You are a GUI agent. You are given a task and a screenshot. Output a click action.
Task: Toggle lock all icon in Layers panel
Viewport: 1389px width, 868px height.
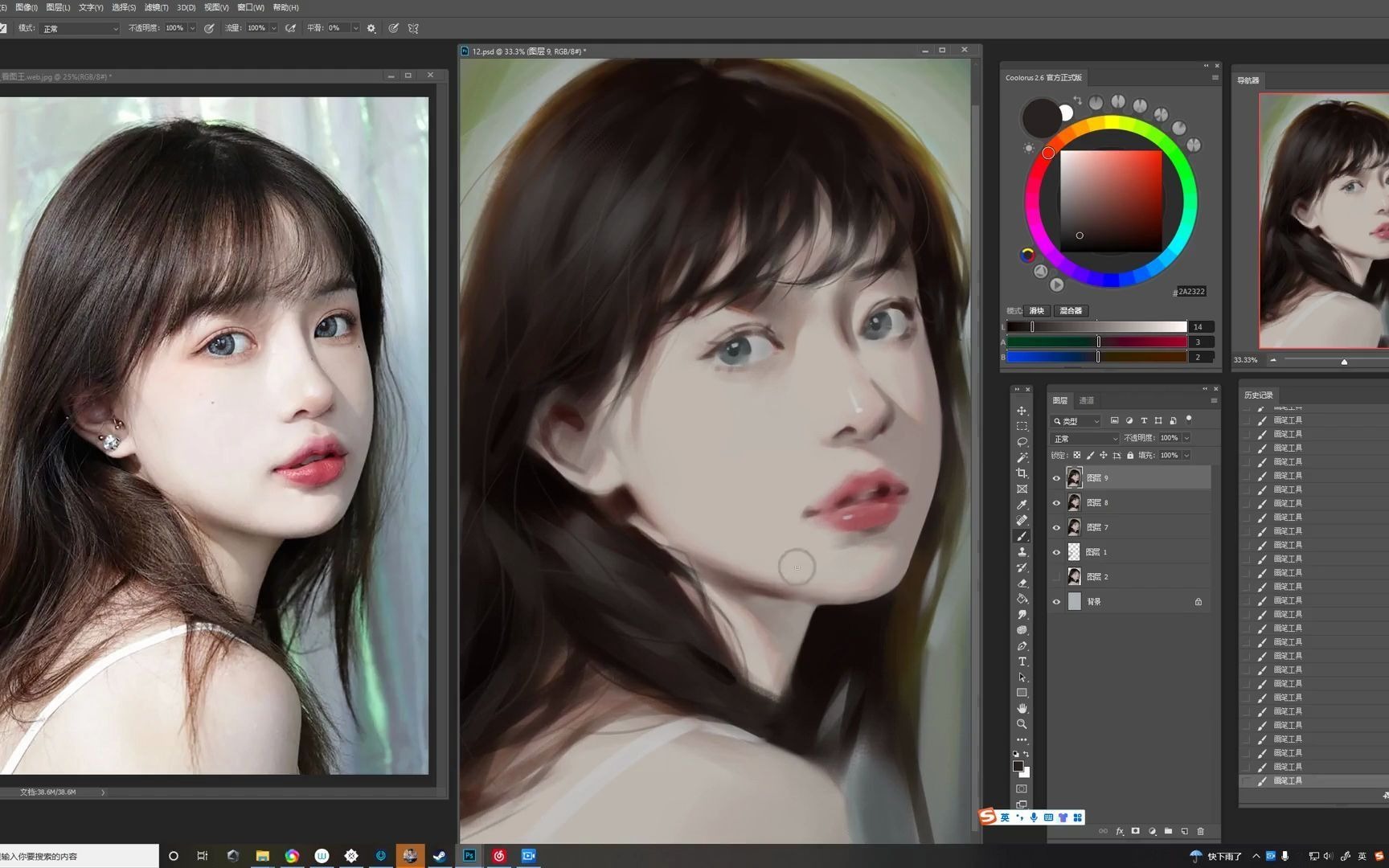[x=1130, y=455]
